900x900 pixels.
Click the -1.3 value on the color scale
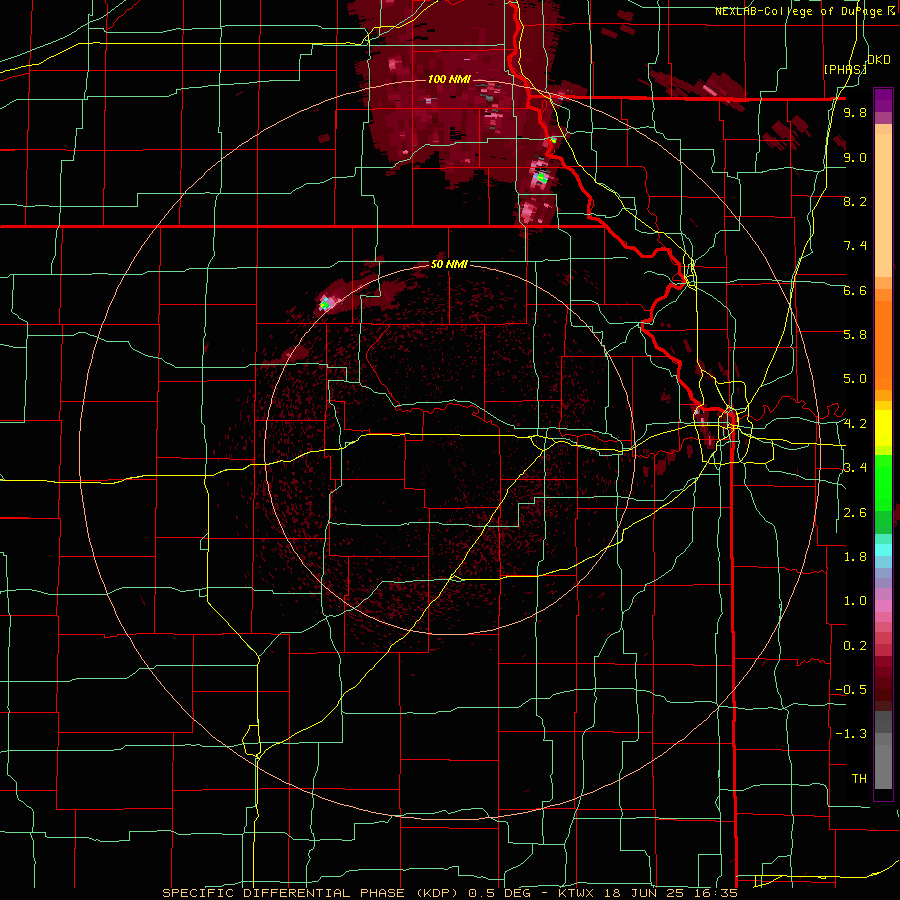point(851,734)
